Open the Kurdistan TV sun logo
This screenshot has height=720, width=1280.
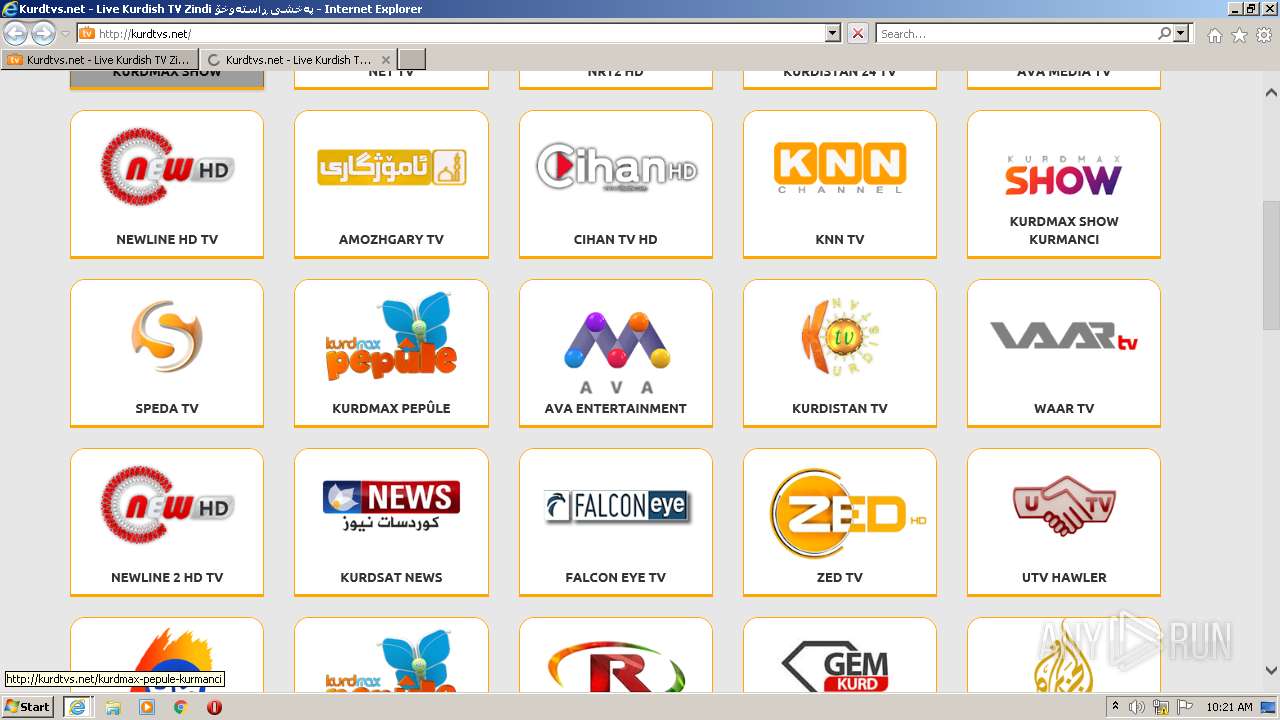point(840,336)
